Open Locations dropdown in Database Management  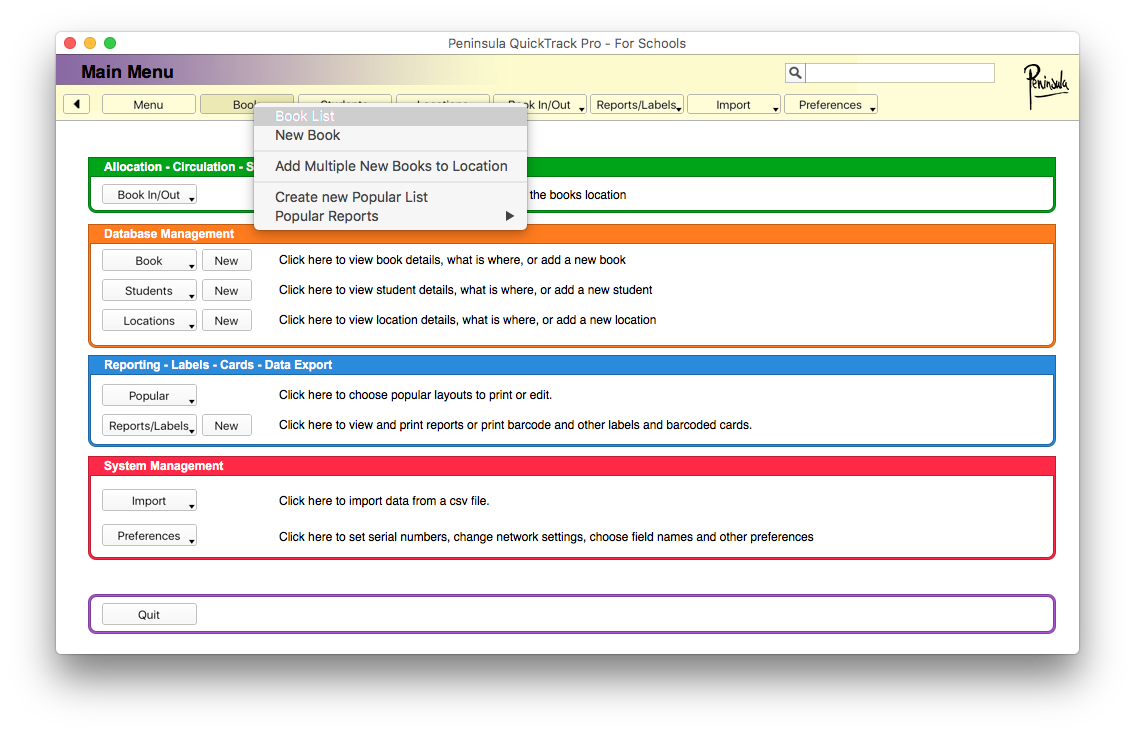[149, 321]
